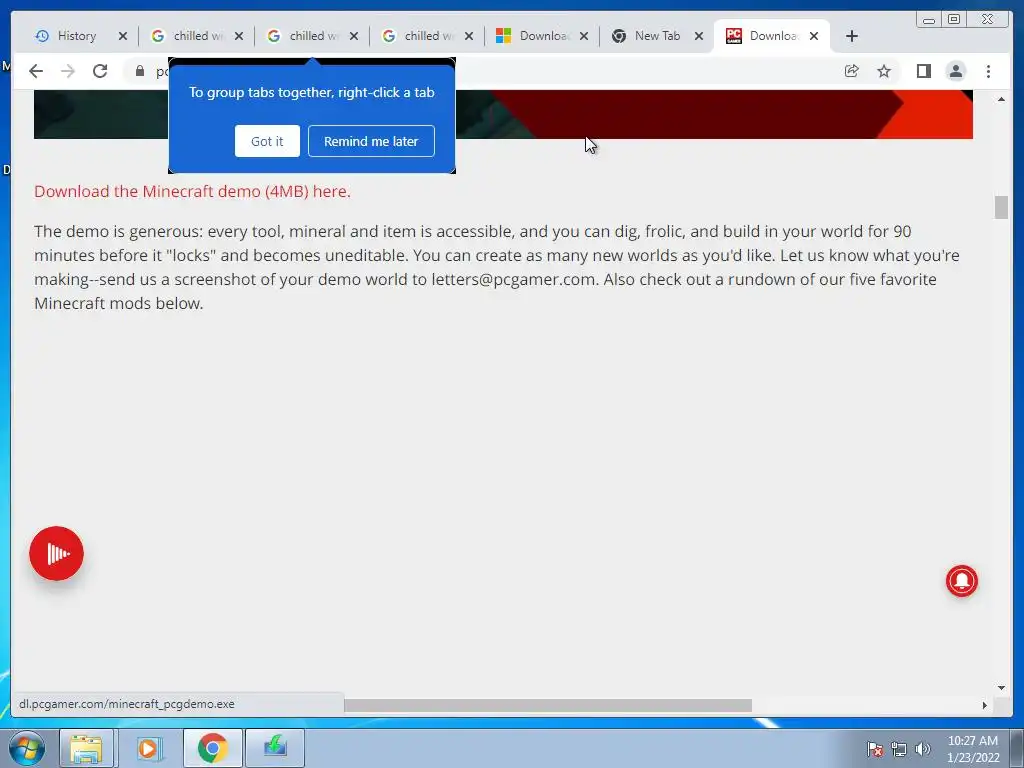Go back using the back arrow
Image resolution: width=1024 pixels, height=768 pixels.
point(36,71)
